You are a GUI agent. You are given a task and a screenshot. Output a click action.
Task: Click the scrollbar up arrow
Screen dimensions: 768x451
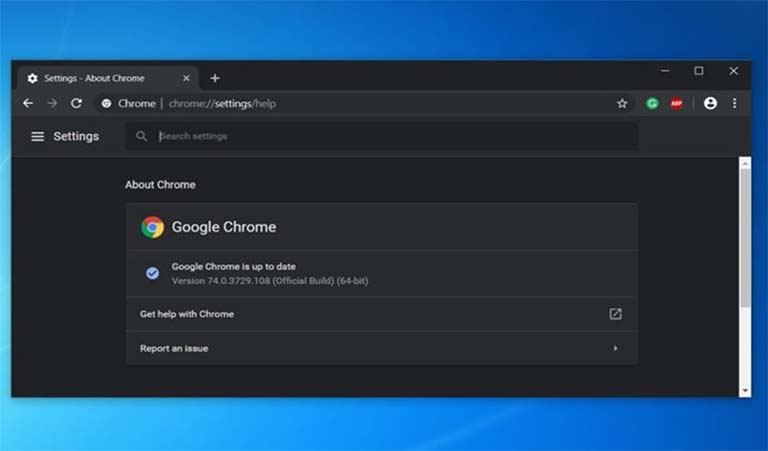click(x=745, y=164)
